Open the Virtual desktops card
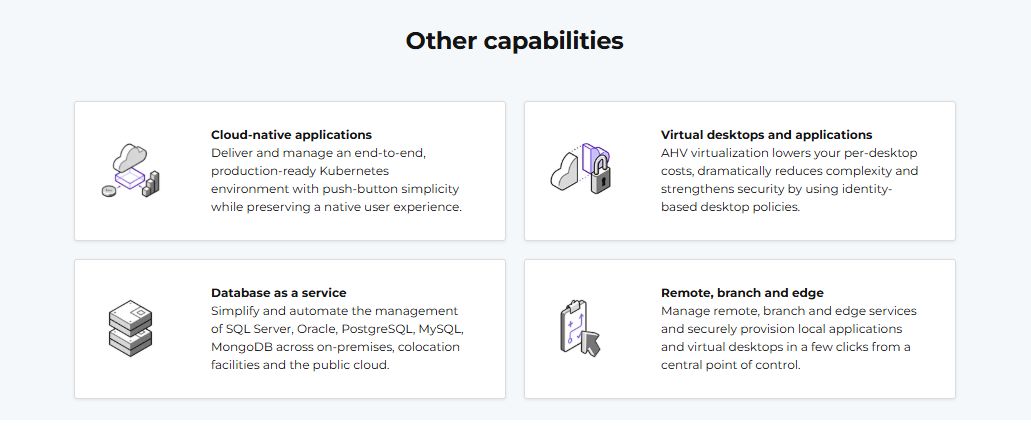The image size is (1031, 438). tap(739, 224)
